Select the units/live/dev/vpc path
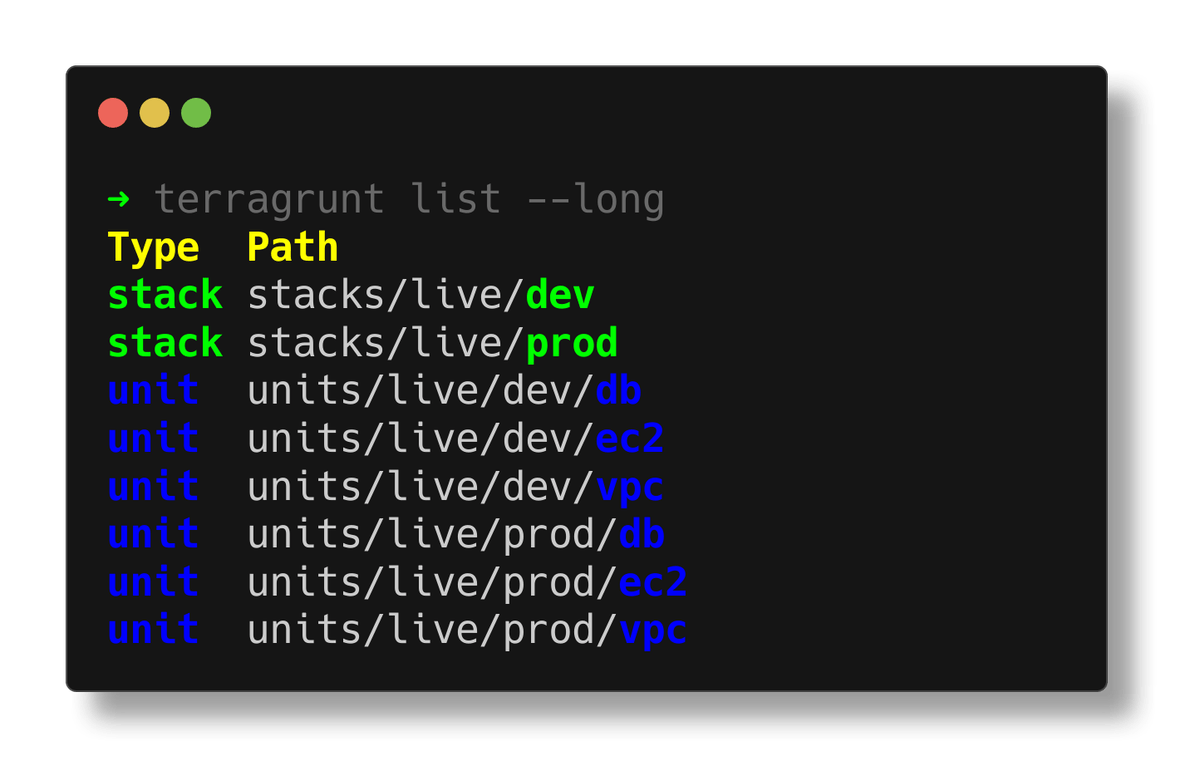The image size is (1200, 784). 455,486
